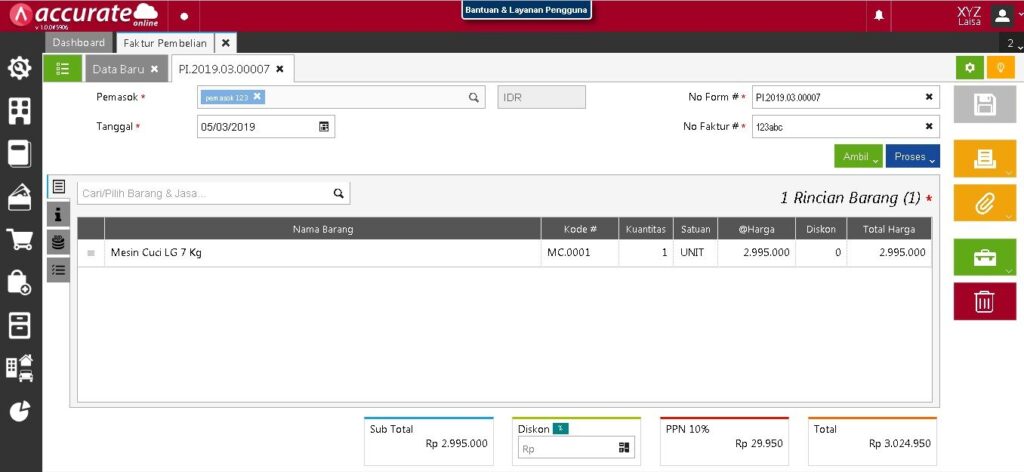
Task: Click the Cari/Pilih Barang & Jasa search field
Action: point(205,193)
